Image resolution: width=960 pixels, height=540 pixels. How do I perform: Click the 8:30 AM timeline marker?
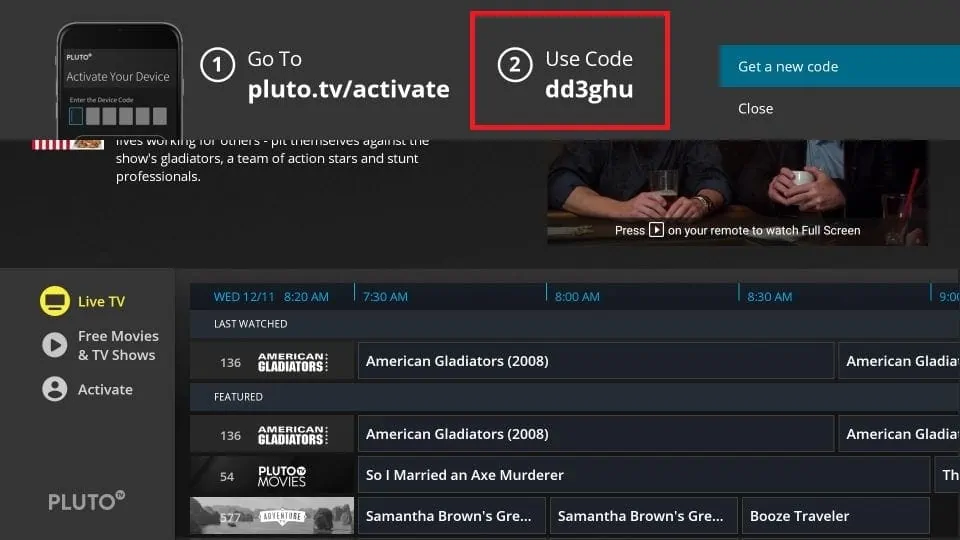769,296
